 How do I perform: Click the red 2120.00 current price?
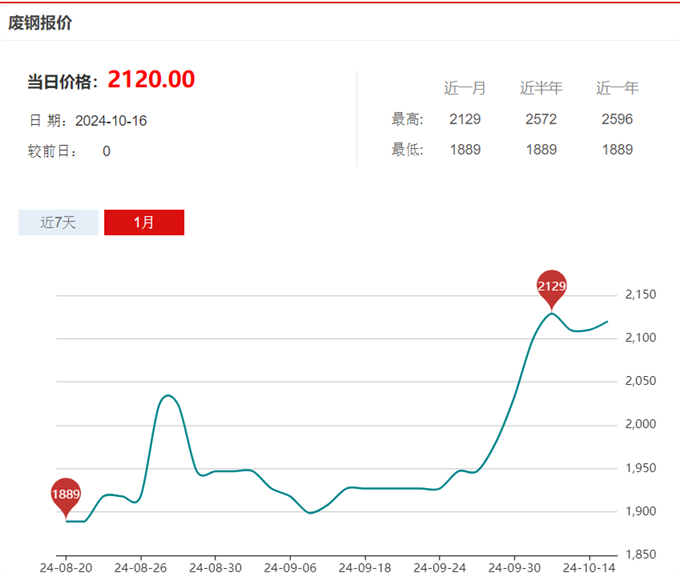tap(151, 80)
